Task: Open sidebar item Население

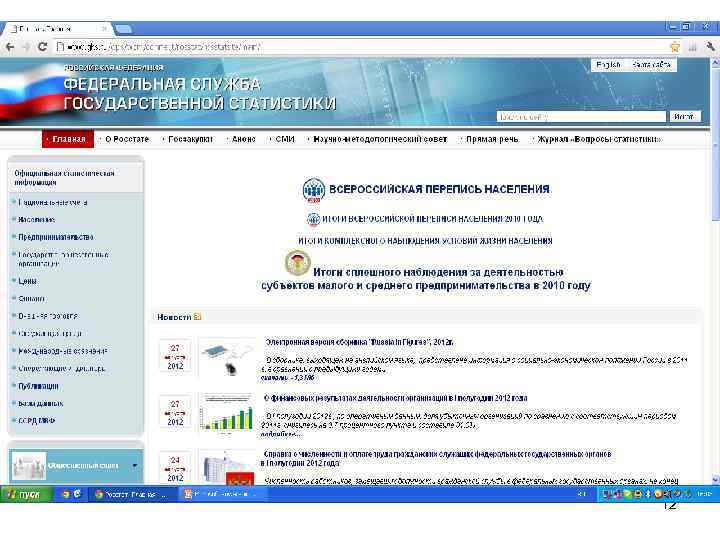Action: [x=36, y=220]
